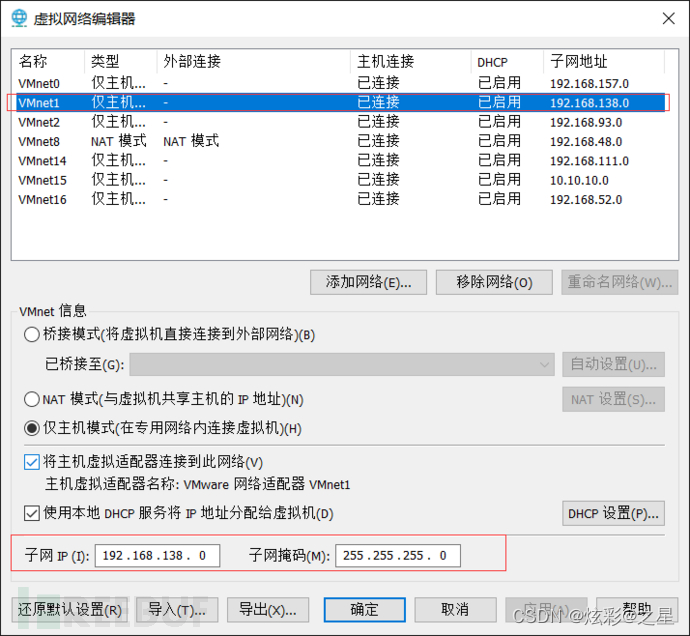Sort by 名称 column header

(x=48, y=61)
